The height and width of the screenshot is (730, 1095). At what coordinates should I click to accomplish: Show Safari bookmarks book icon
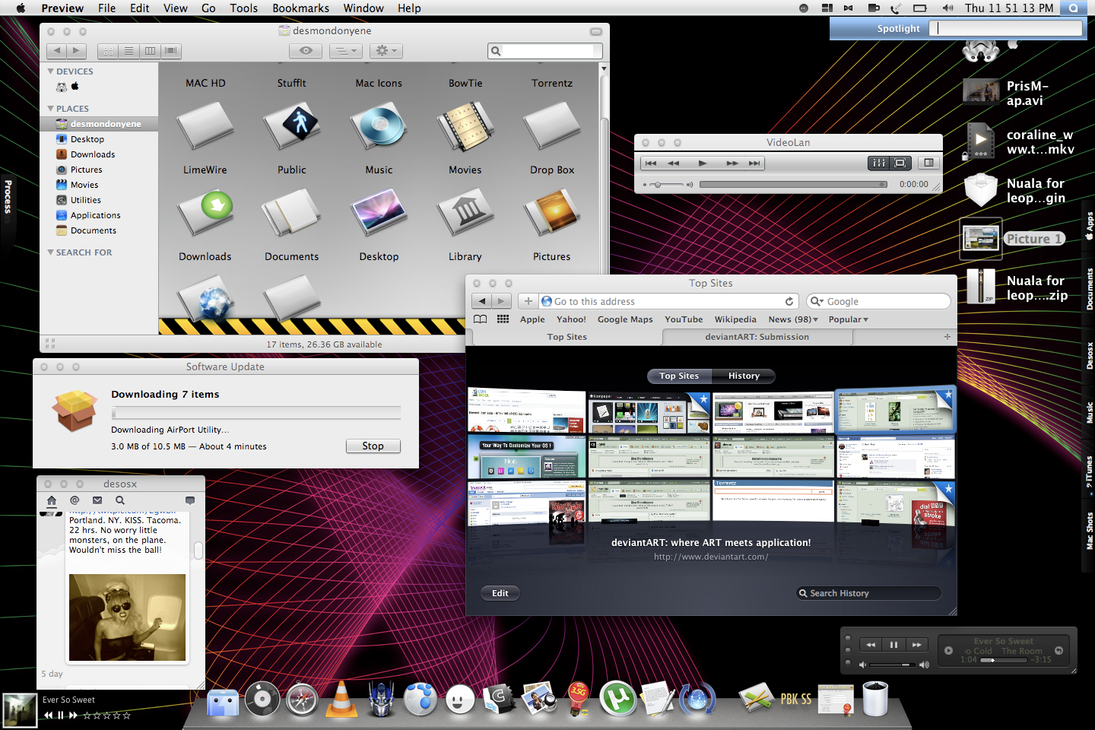480,319
